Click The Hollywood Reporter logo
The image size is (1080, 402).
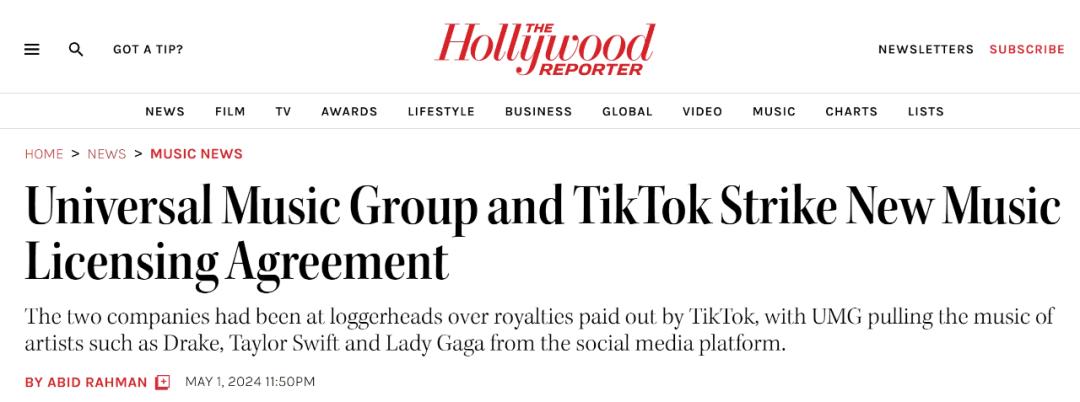(x=544, y=48)
